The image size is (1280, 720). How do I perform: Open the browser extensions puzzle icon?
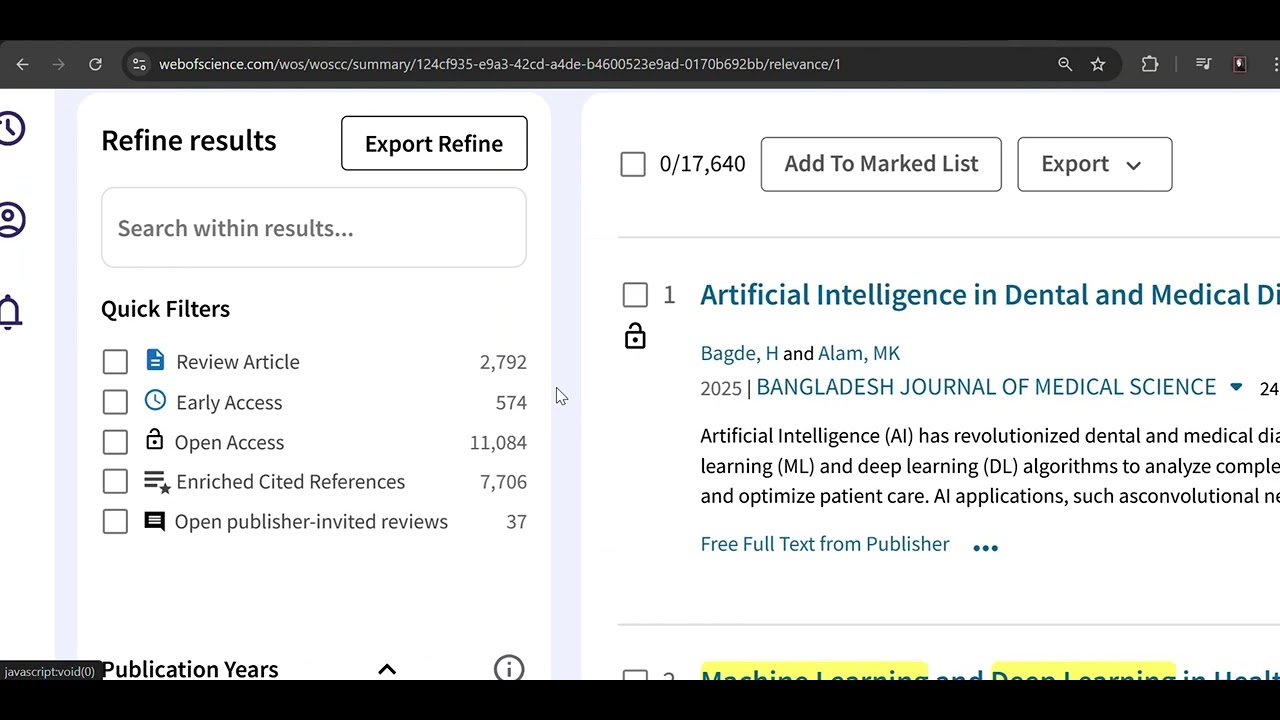coord(1150,64)
